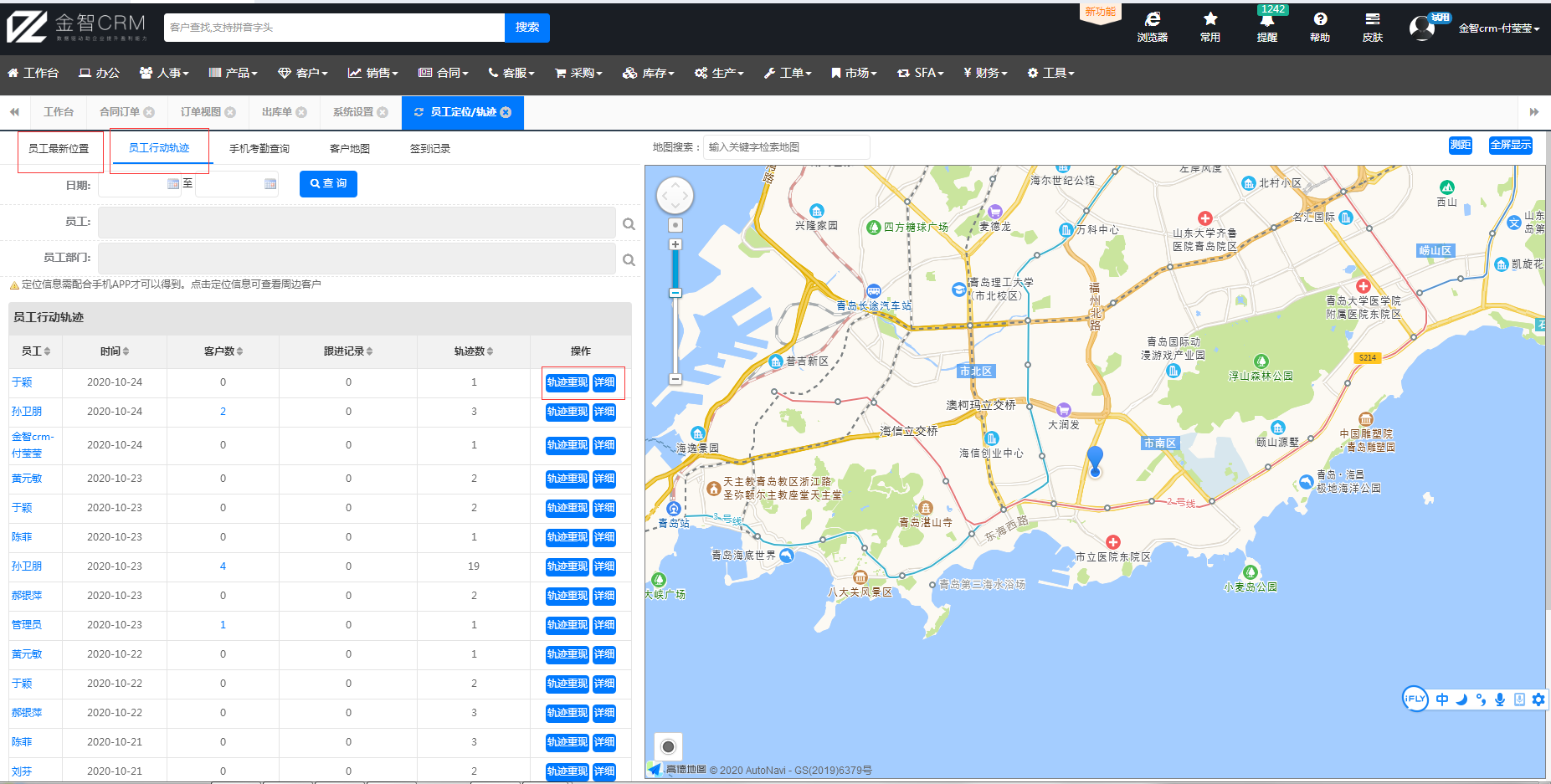
Task: Close the 订单视图 tab
Action: (230, 112)
